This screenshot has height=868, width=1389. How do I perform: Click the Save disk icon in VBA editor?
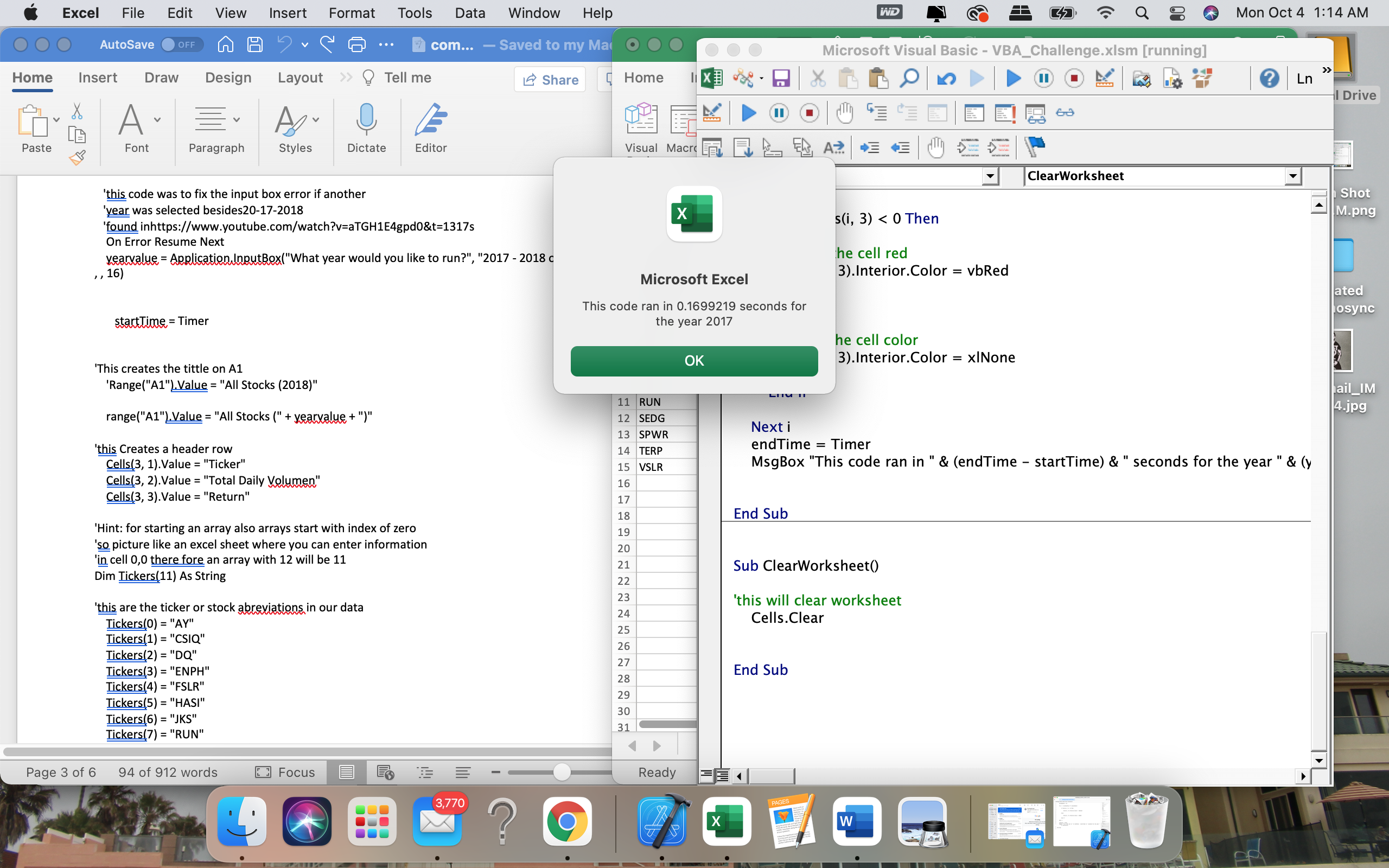click(x=781, y=78)
